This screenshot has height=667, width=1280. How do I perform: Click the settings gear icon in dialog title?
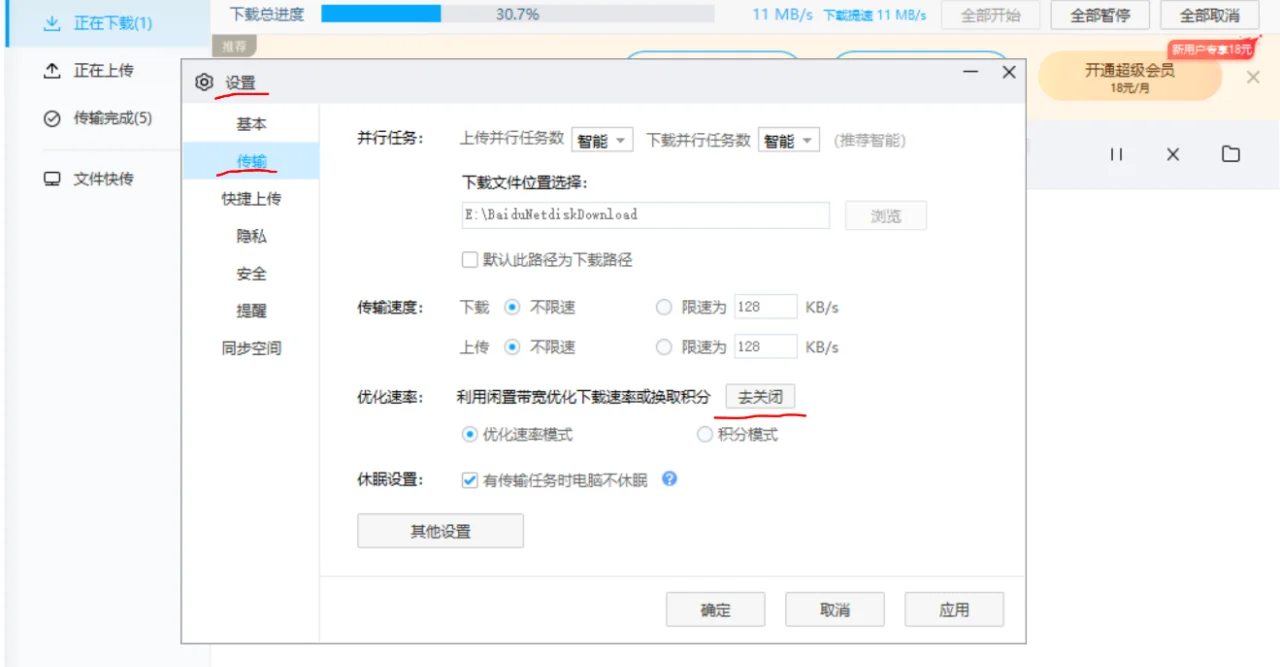(x=203, y=83)
